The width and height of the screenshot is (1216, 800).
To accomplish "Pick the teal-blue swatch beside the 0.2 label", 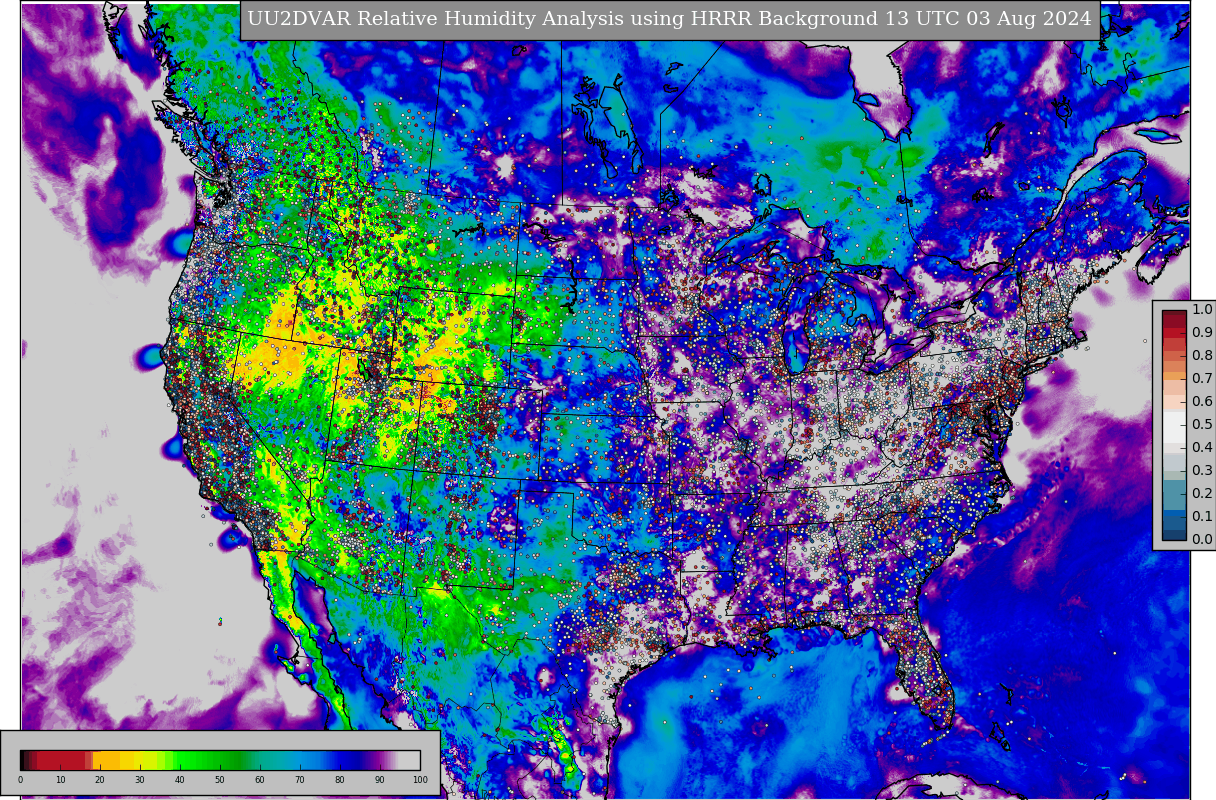I will point(1174,494).
